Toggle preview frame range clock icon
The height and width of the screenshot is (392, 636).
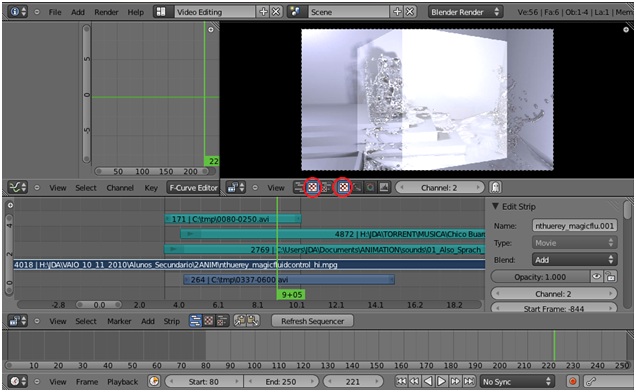(x=154, y=381)
